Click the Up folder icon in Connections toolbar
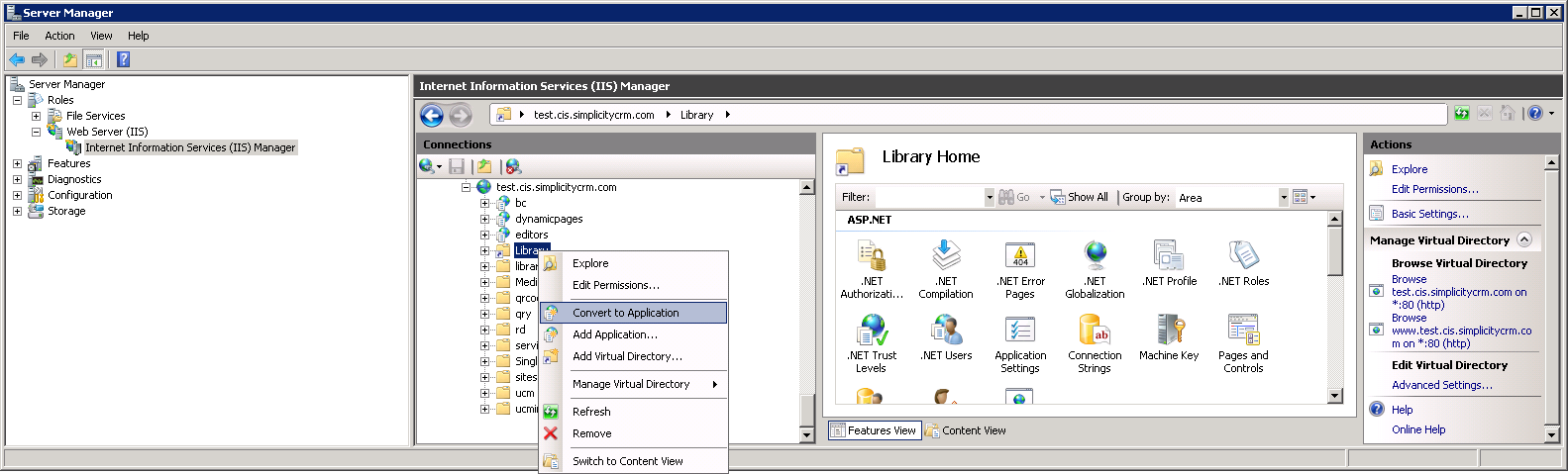The image size is (1568, 474). pos(483,166)
